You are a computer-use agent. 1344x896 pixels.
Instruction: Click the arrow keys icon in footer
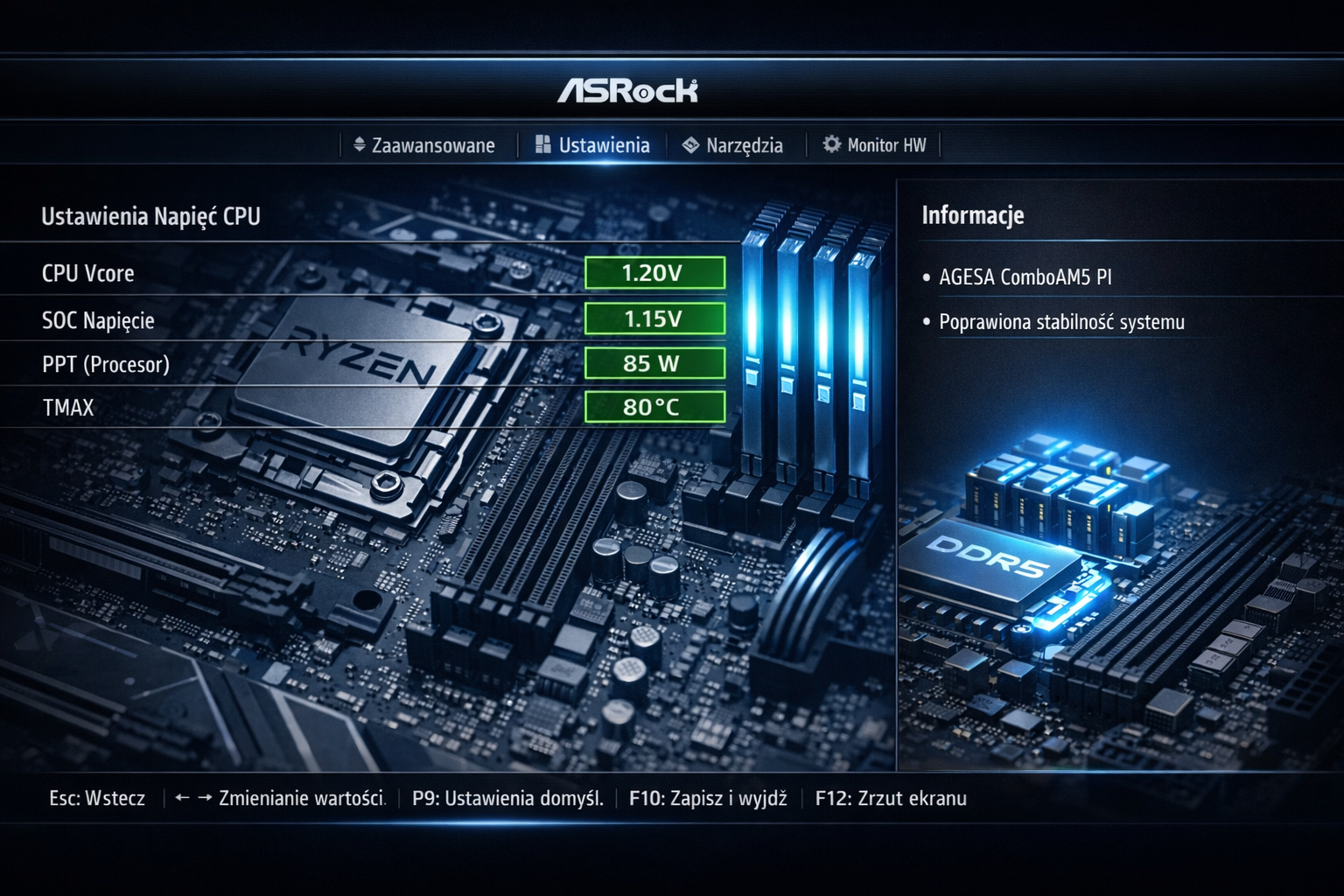click(x=193, y=798)
